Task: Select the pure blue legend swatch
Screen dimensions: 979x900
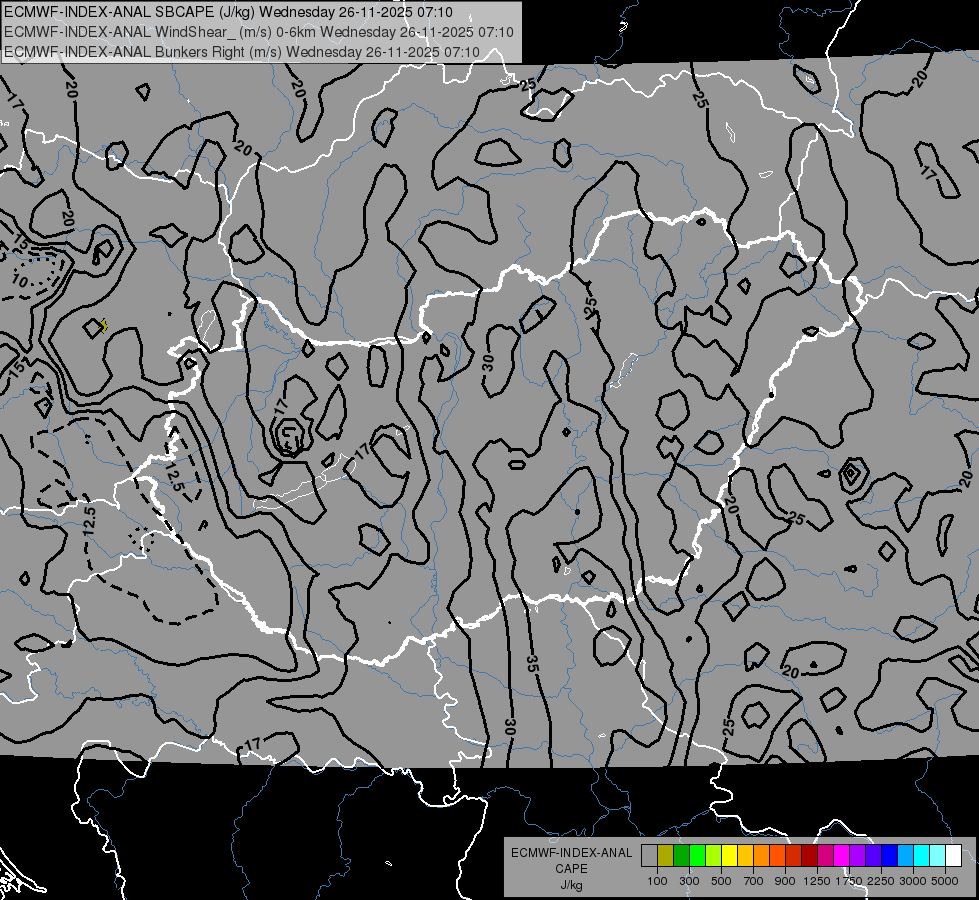Action: point(890,855)
